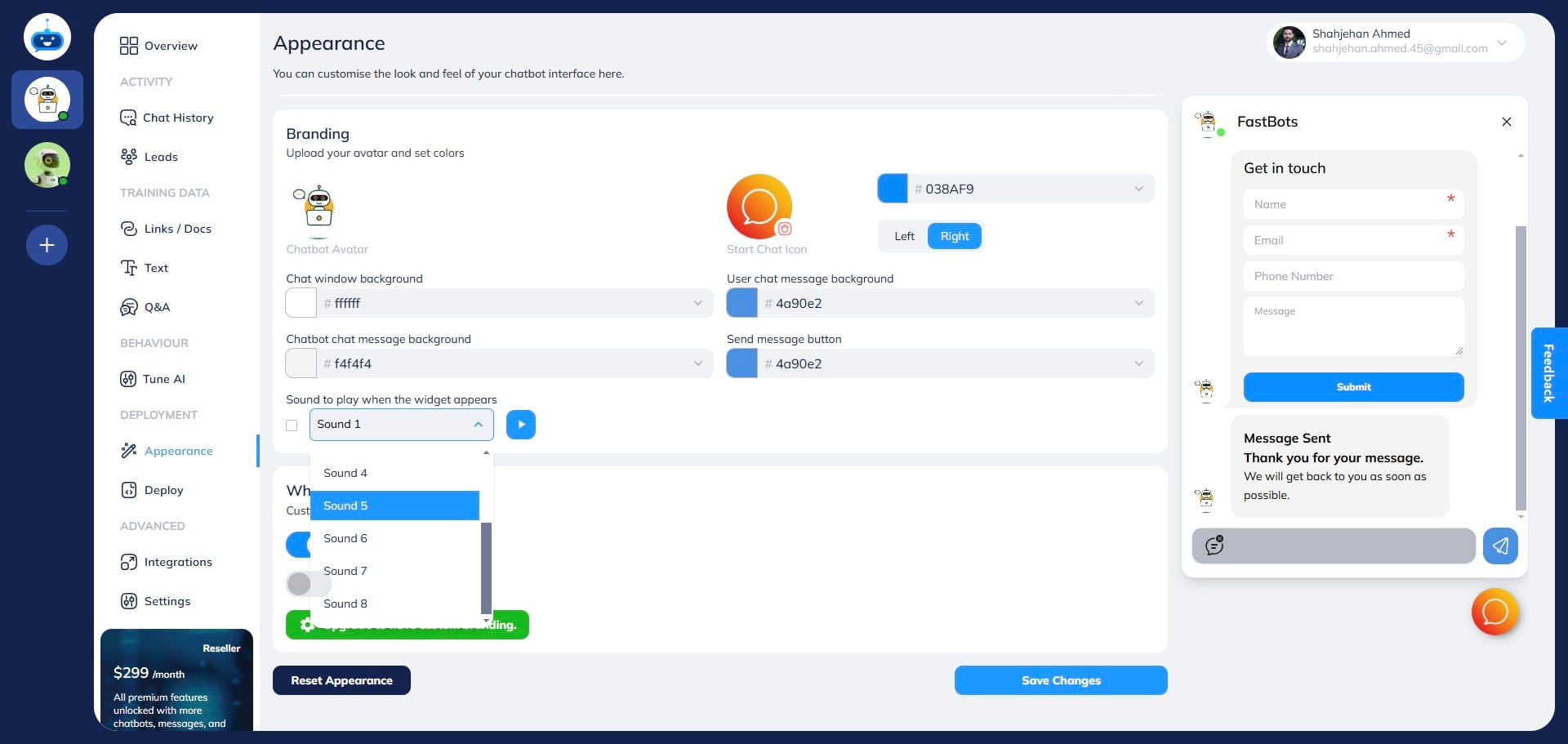The width and height of the screenshot is (1568, 744).
Task: Click the Save Changes button
Action: coord(1061,680)
